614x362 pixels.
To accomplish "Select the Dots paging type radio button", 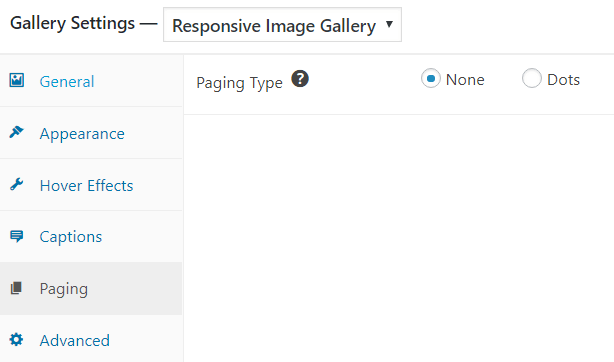I will click(532, 78).
